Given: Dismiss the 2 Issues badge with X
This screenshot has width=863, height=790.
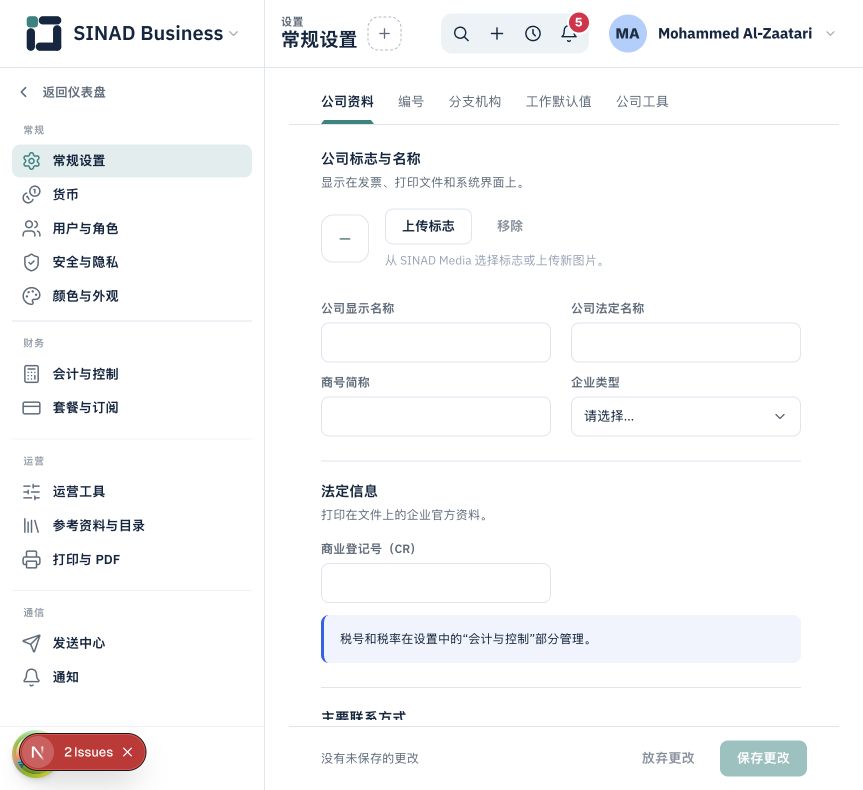Looking at the screenshot, I should pyautogui.click(x=128, y=752).
